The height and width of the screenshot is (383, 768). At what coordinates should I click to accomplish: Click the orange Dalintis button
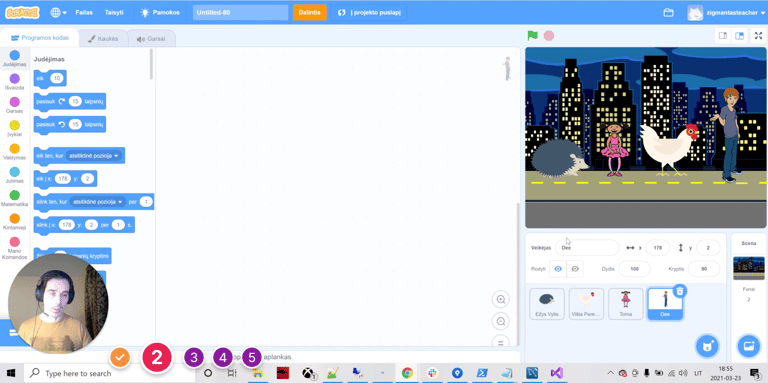click(x=310, y=13)
